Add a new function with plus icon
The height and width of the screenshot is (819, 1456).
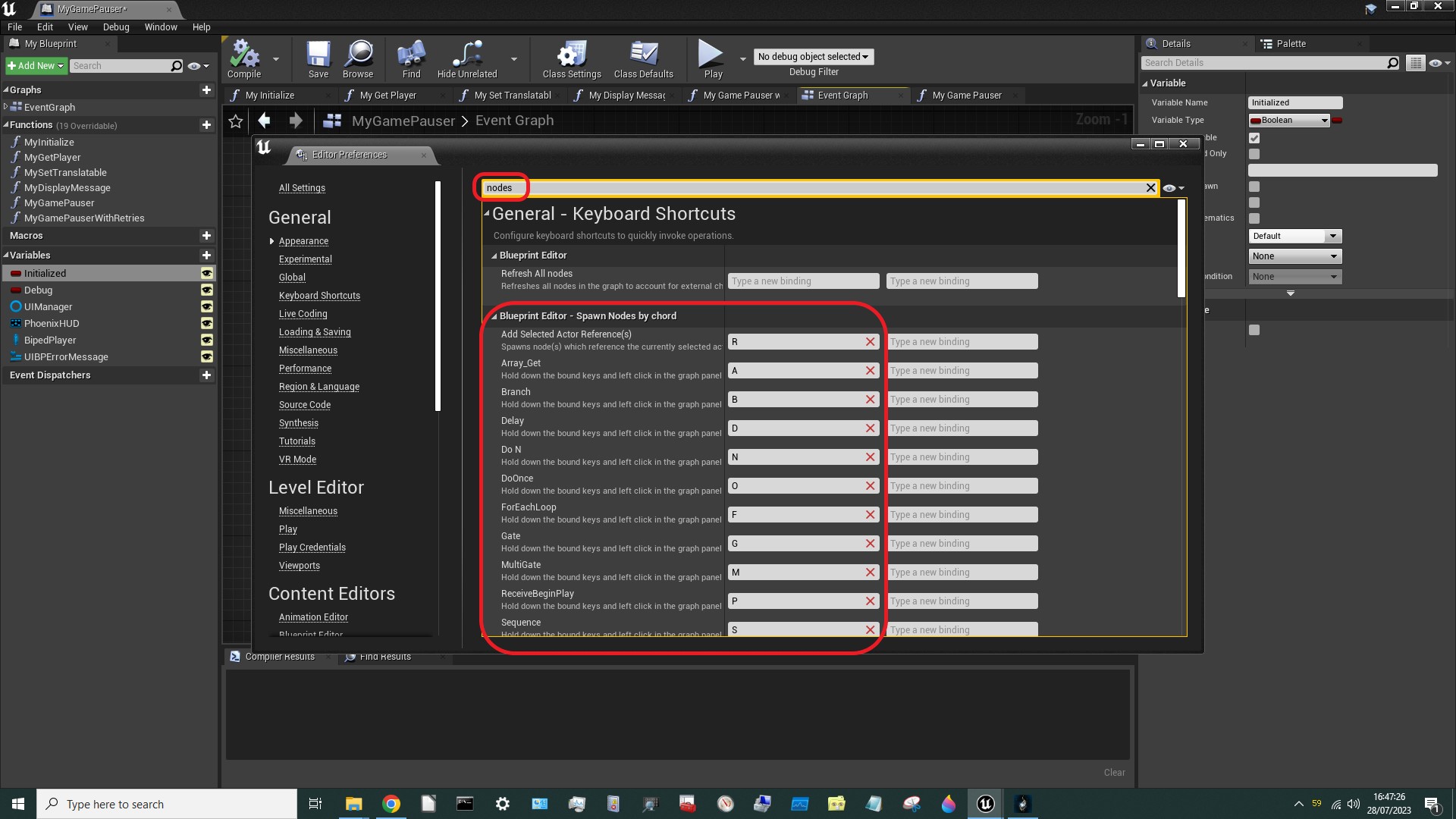pos(206,124)
